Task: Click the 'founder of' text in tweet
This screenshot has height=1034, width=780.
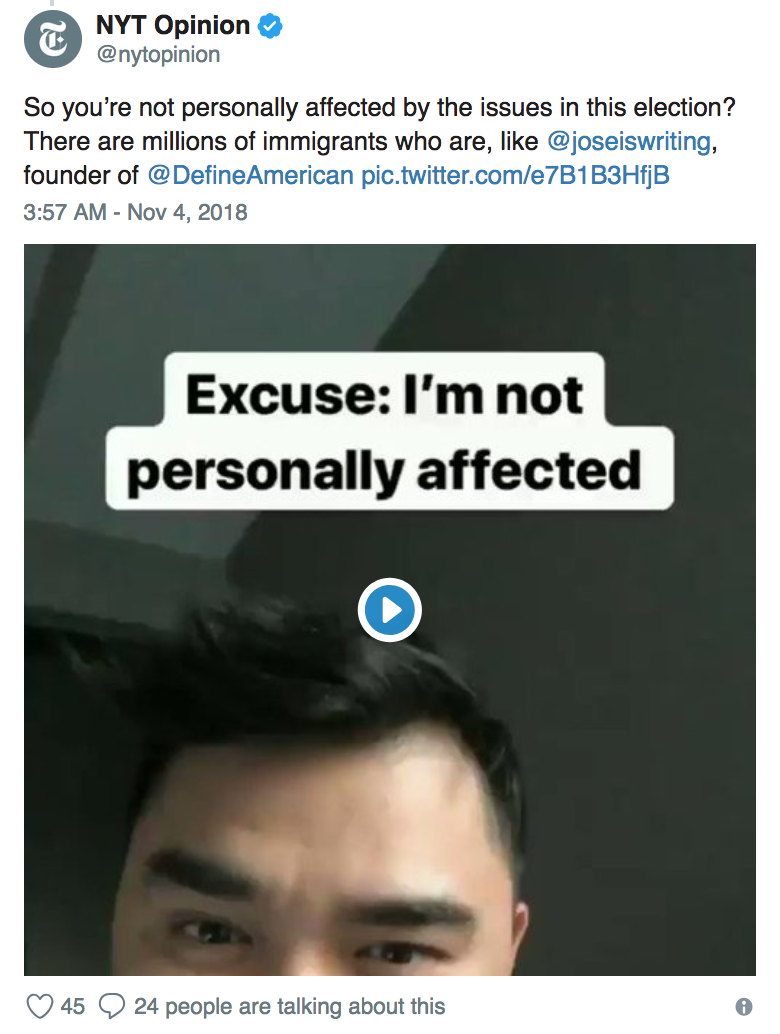Action: click(x=81, y=176)
